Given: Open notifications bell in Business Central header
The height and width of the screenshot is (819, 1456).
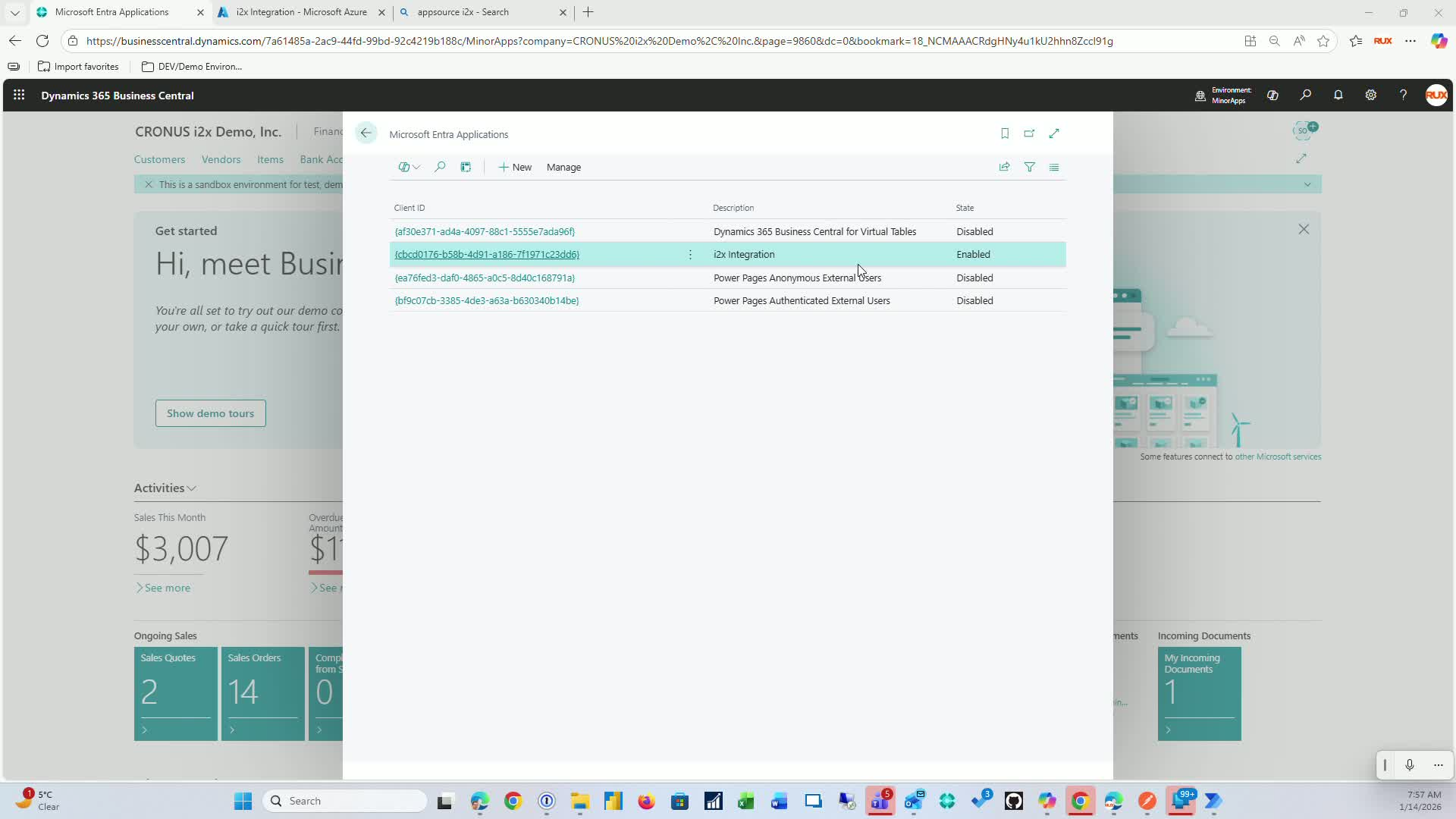Looking at the screenshot, I should pyautogui.click(x=1338, y=96).
